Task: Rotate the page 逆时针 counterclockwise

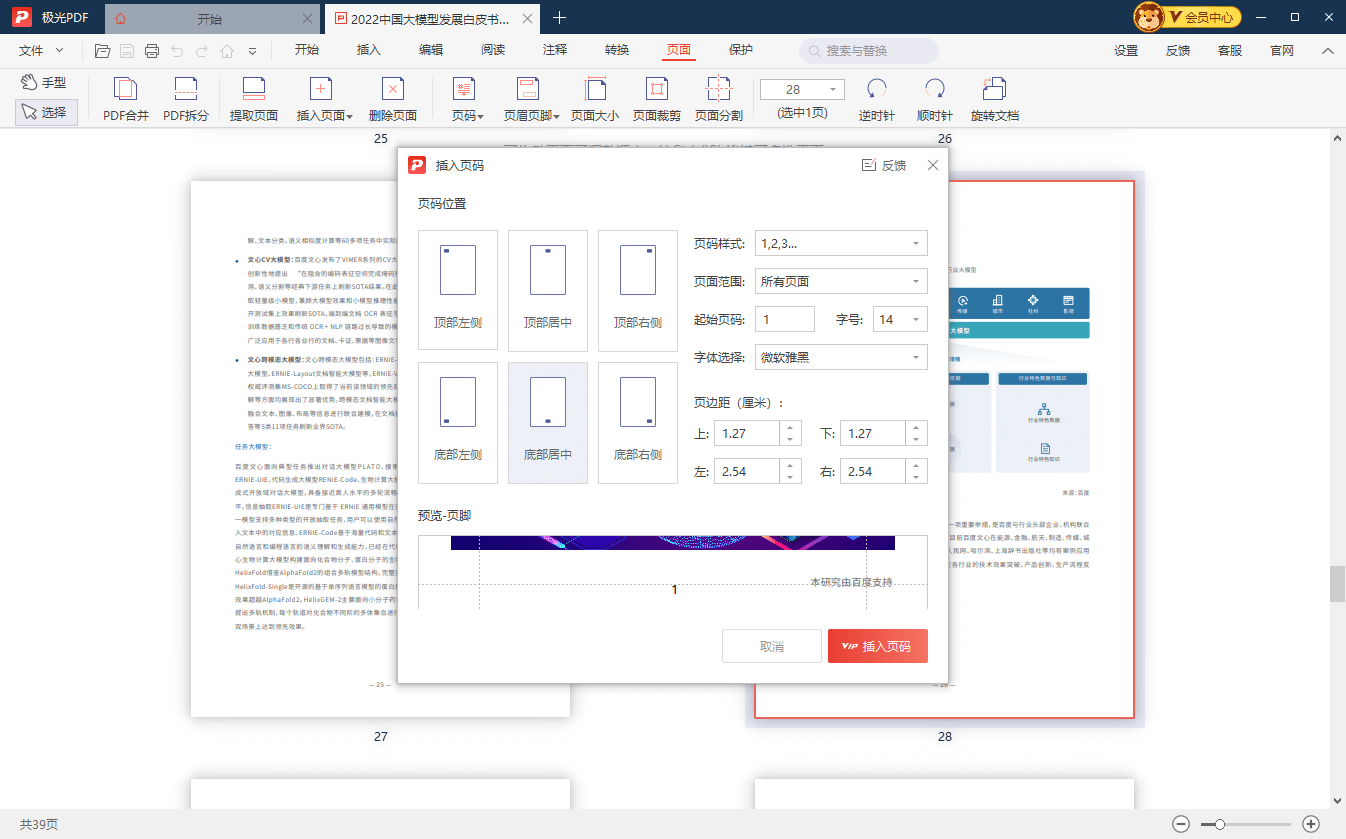Action: tap(877, 100)
